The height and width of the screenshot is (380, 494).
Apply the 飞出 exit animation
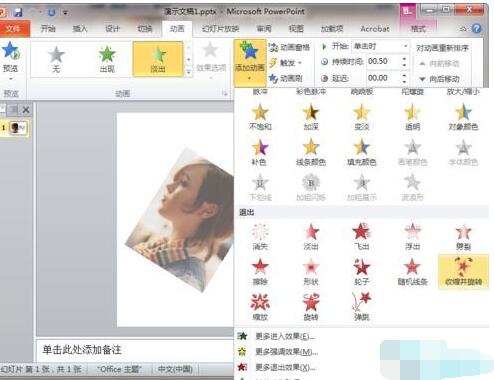[362, 237]
